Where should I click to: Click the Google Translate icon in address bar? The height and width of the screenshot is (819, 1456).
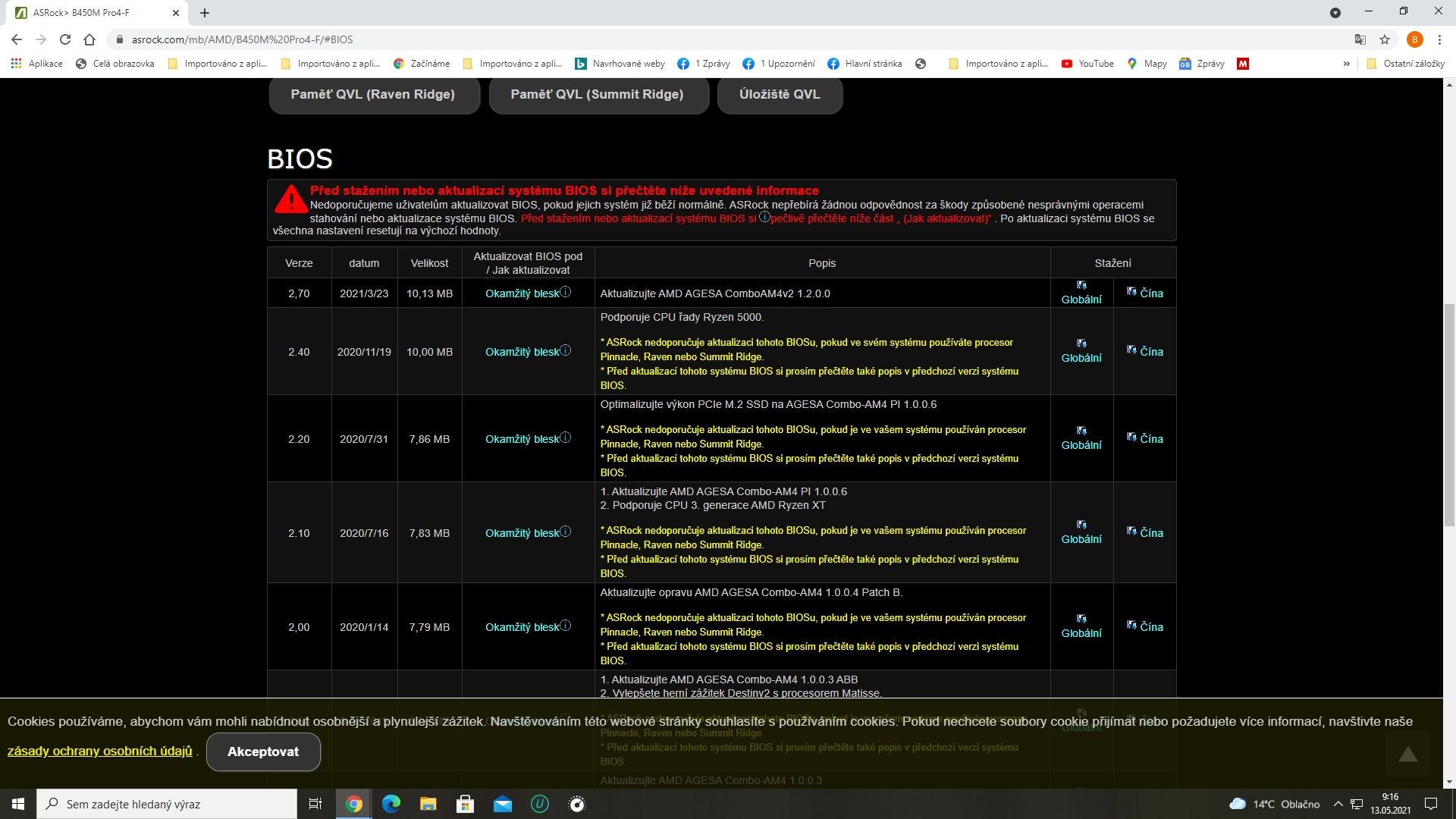[x=1360, y=39]
